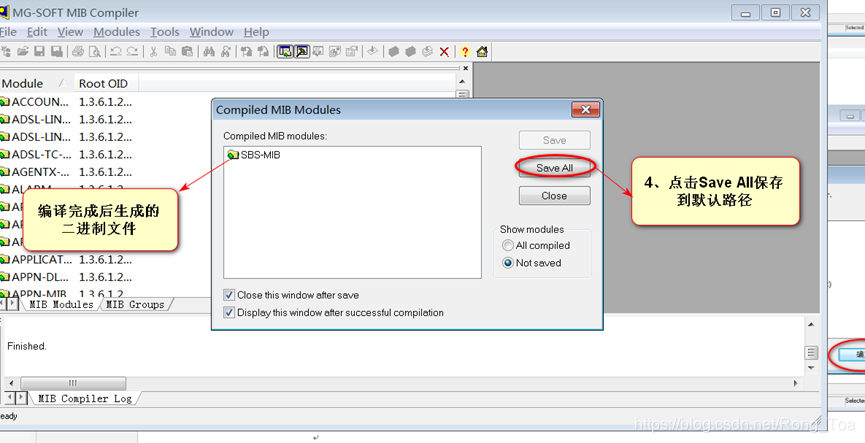Click the Find binoculars icon
The height and width of the screenshot is (443, 865).
pyautogui.click(x=209, y=51)
